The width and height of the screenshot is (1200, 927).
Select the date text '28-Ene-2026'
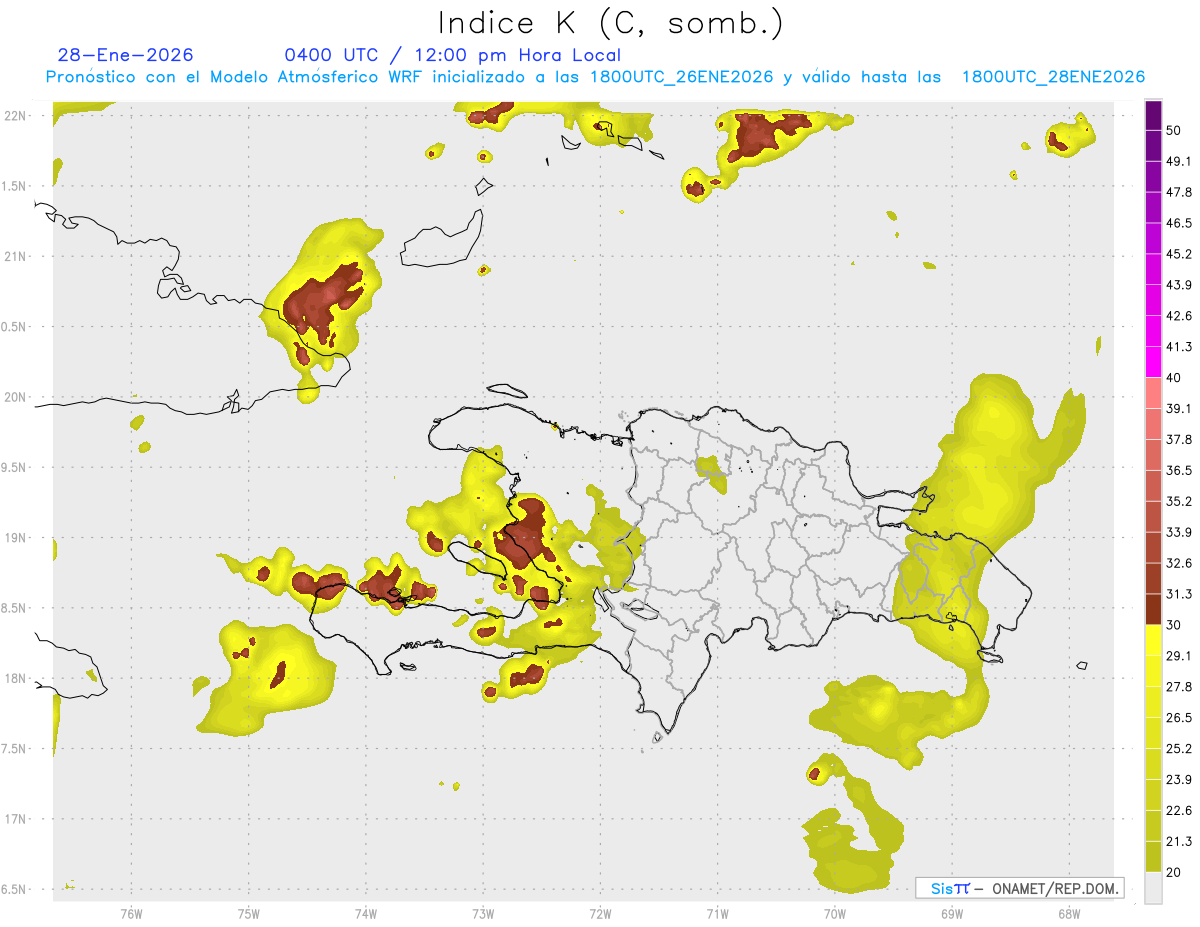pos(126,55)
